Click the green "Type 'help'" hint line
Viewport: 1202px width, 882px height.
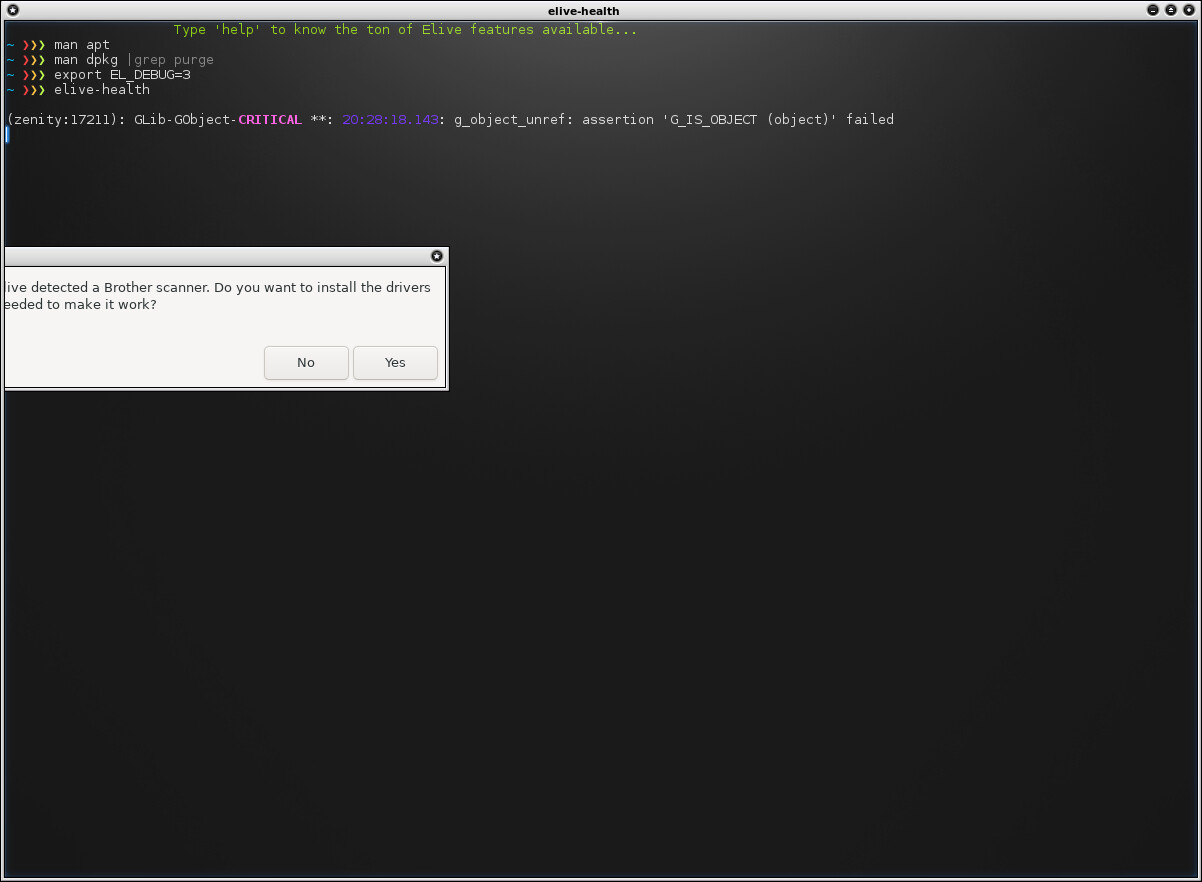[x=405, y=30]
